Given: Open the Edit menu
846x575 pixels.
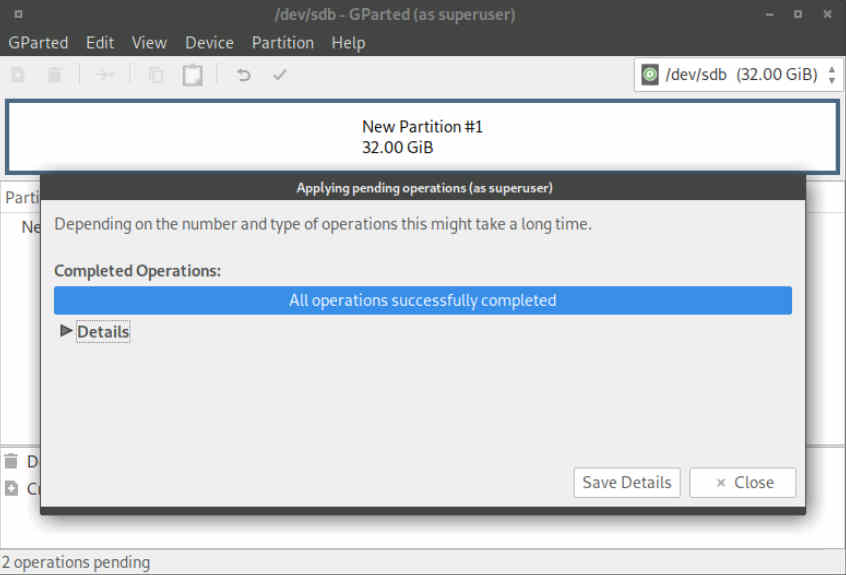Looking at the screenshot, I should coord(100,43).
